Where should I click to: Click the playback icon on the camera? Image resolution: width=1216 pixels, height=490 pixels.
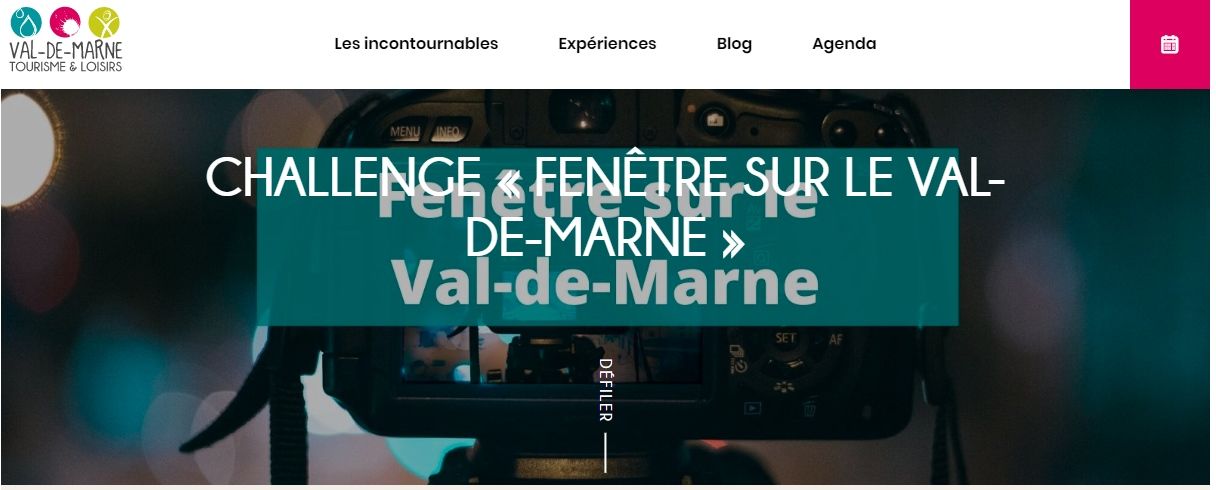(x=752, y=408)
